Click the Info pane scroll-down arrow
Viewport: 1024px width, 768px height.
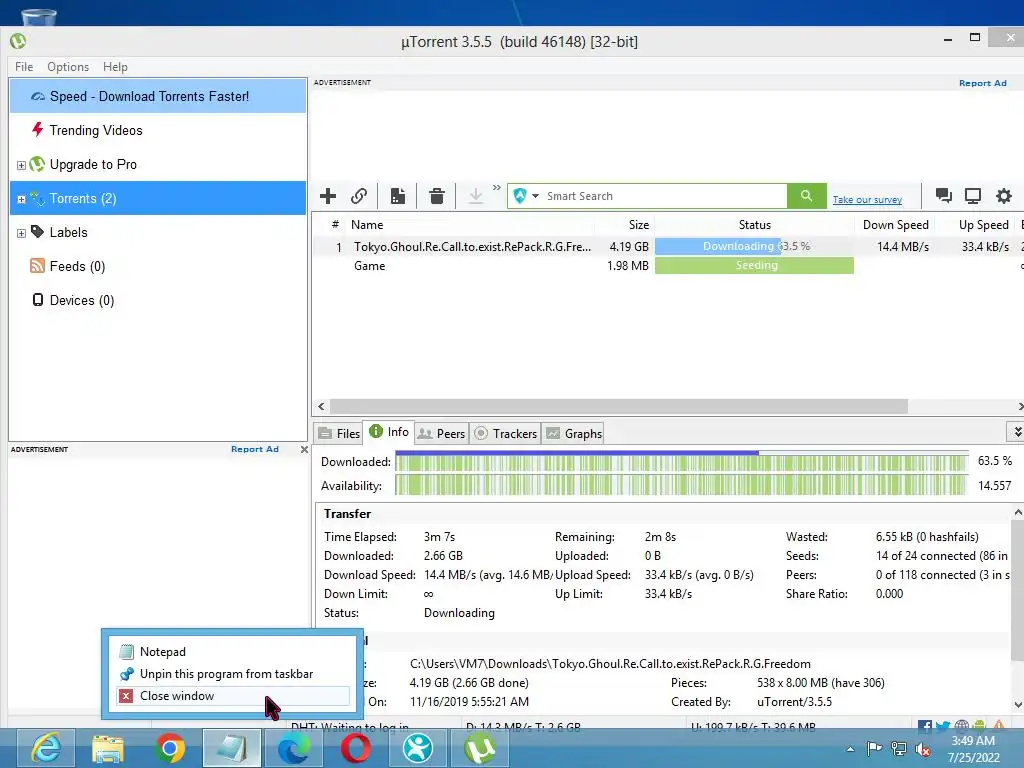click(x=1017, y=705)
